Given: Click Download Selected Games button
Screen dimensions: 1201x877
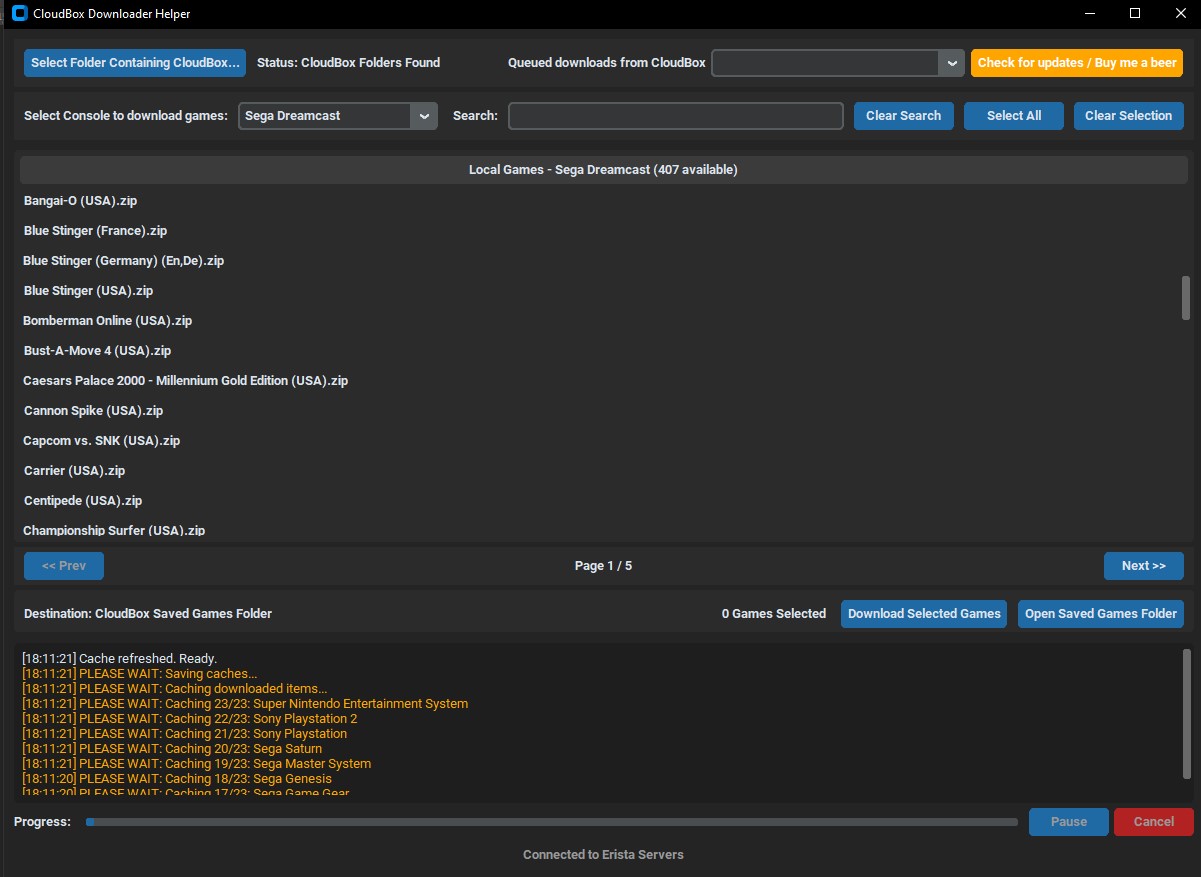Looking at the screenshot, I should tap(924, 614).
